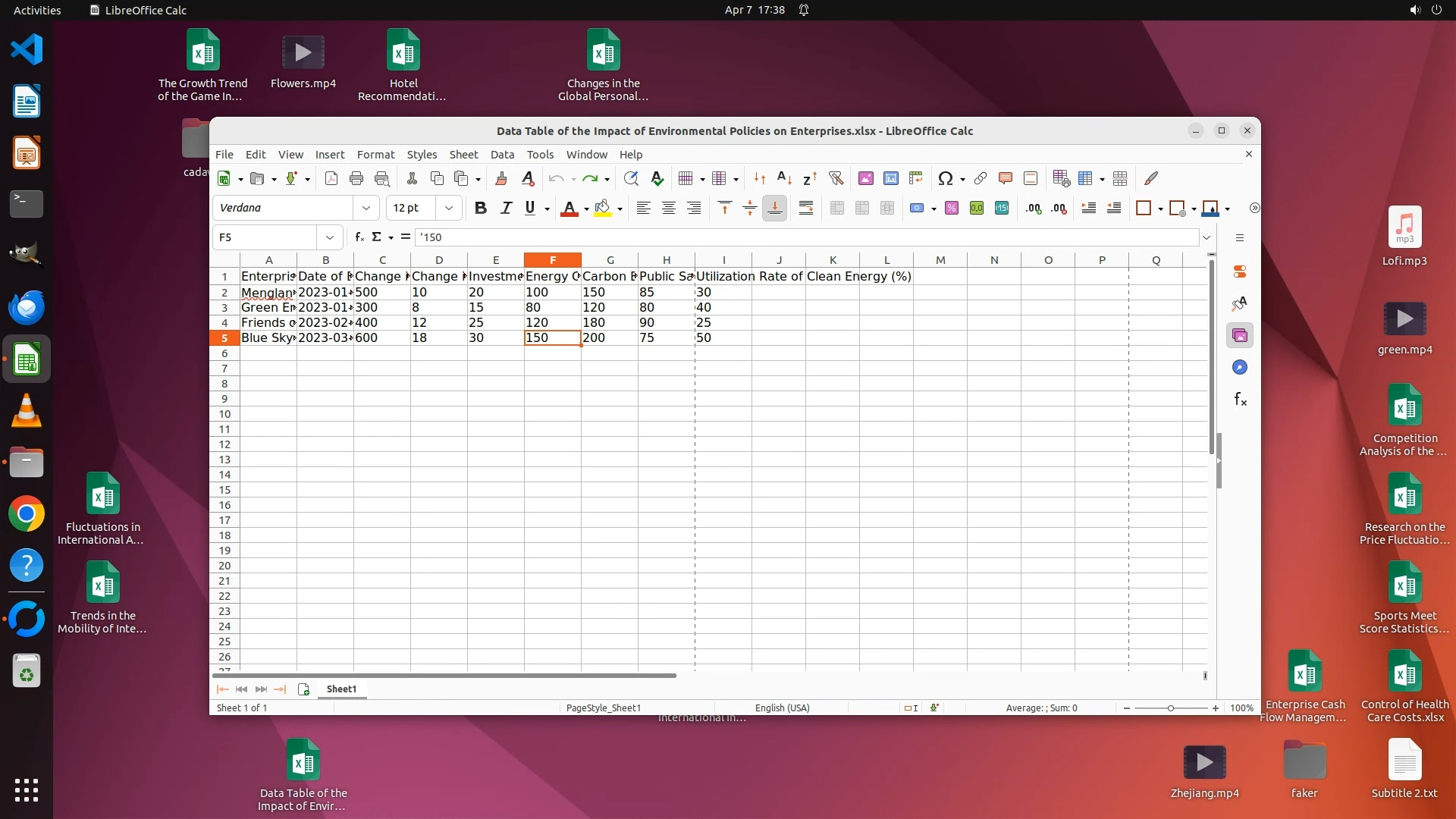Open the AutoFilter tool icon

coord(836,179)
